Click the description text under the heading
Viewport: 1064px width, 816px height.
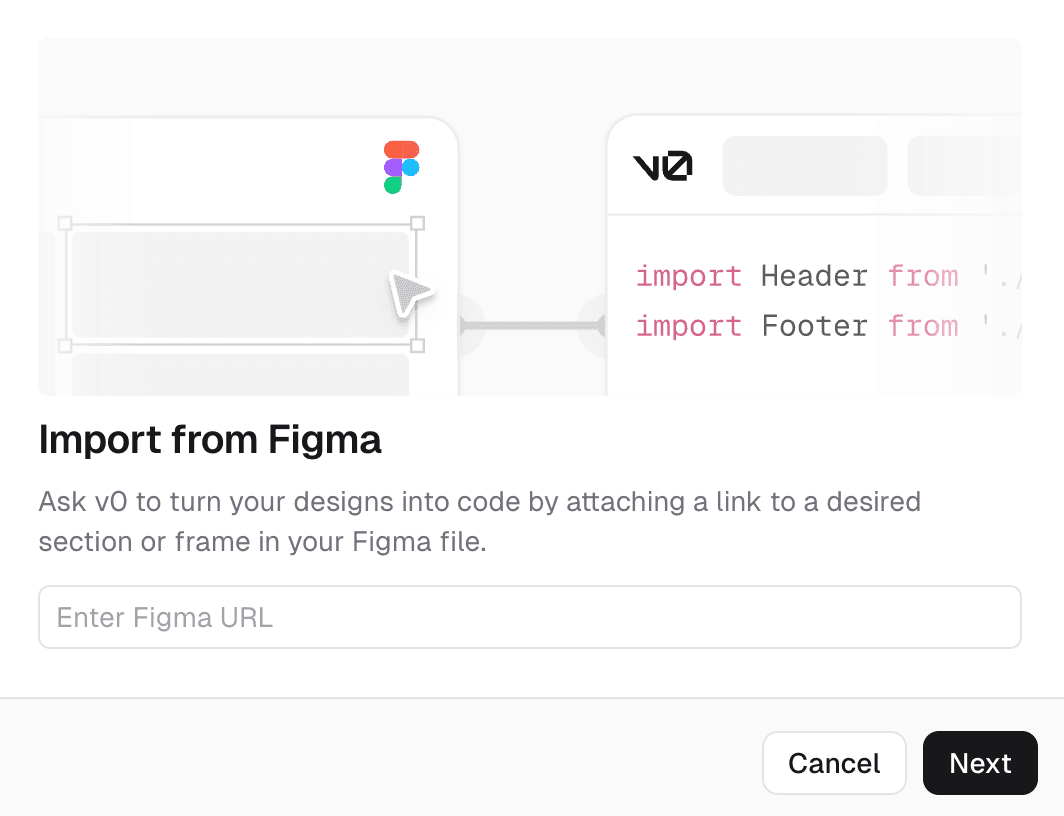tap(479, 521)
